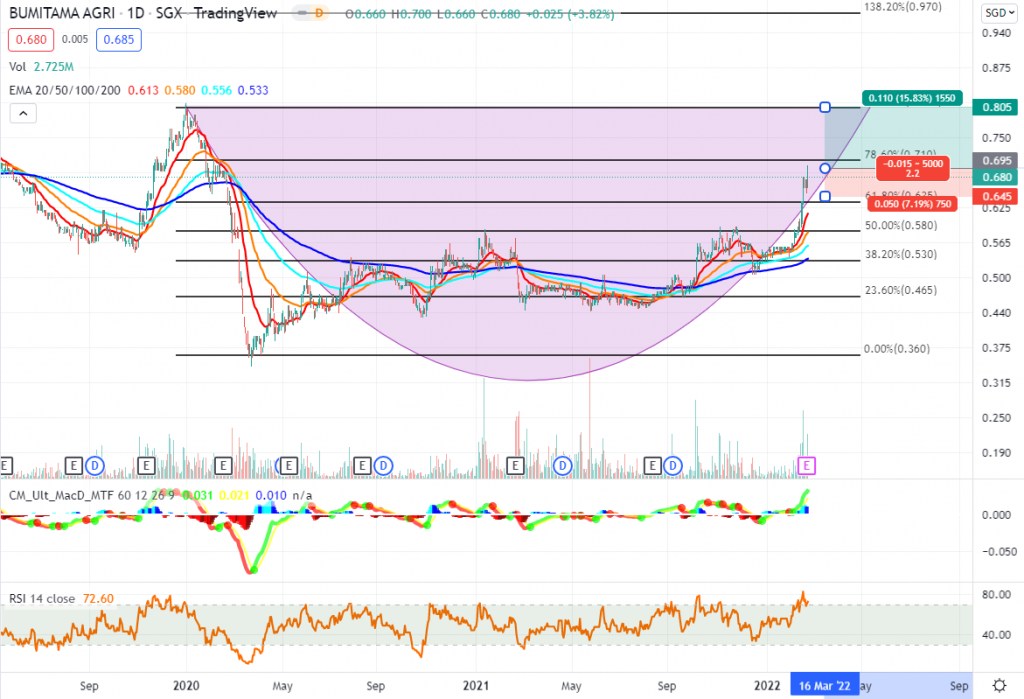Open dividend D marker near Sep 2019
1024x699 pixels.
[95, 466]
